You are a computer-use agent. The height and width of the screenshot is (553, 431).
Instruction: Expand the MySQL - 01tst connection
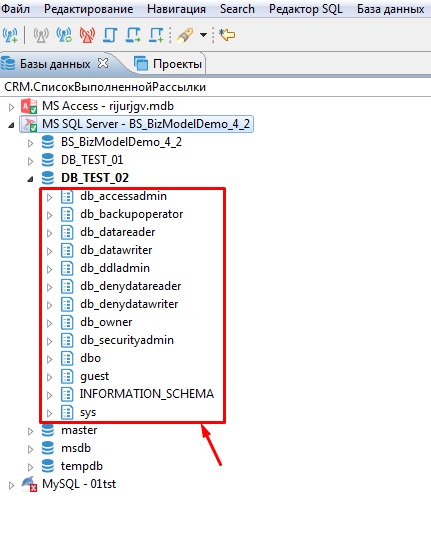pyautogui.click(x=11, y=485)
